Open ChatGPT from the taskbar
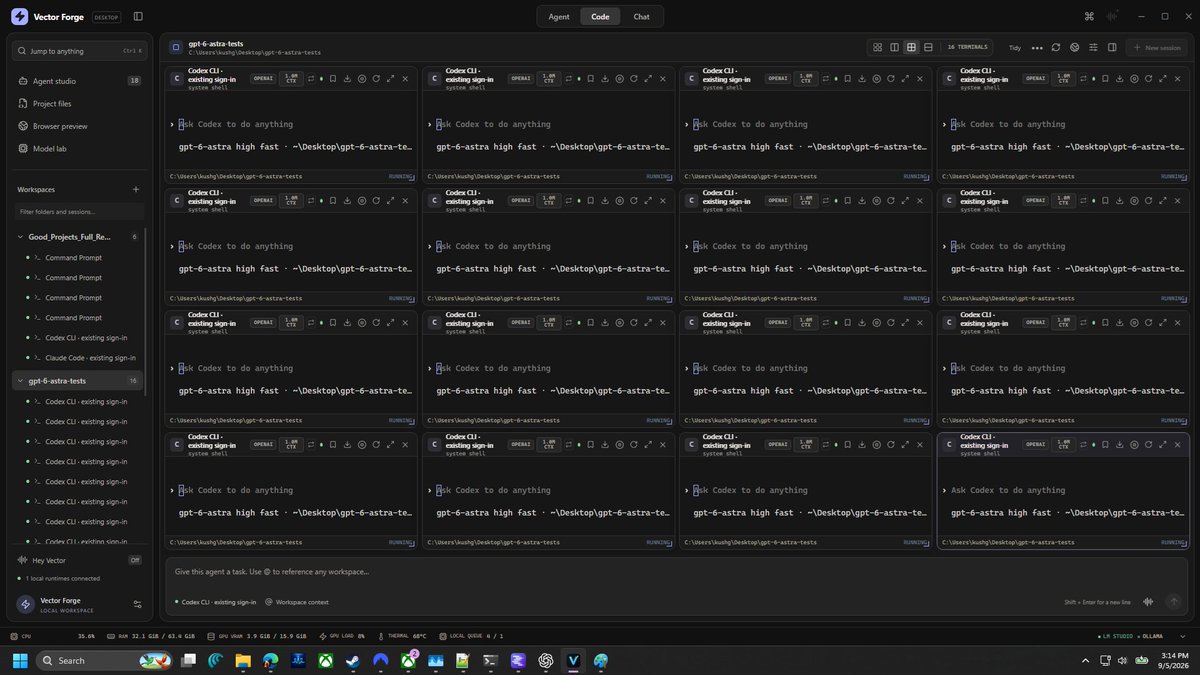 coord(546,660)
